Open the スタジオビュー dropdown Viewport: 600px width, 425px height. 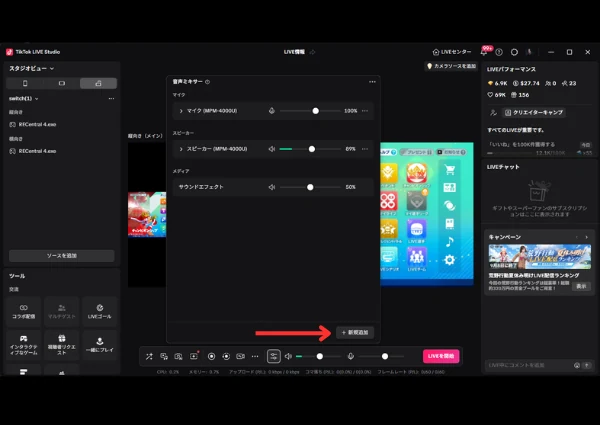[32, 68]
